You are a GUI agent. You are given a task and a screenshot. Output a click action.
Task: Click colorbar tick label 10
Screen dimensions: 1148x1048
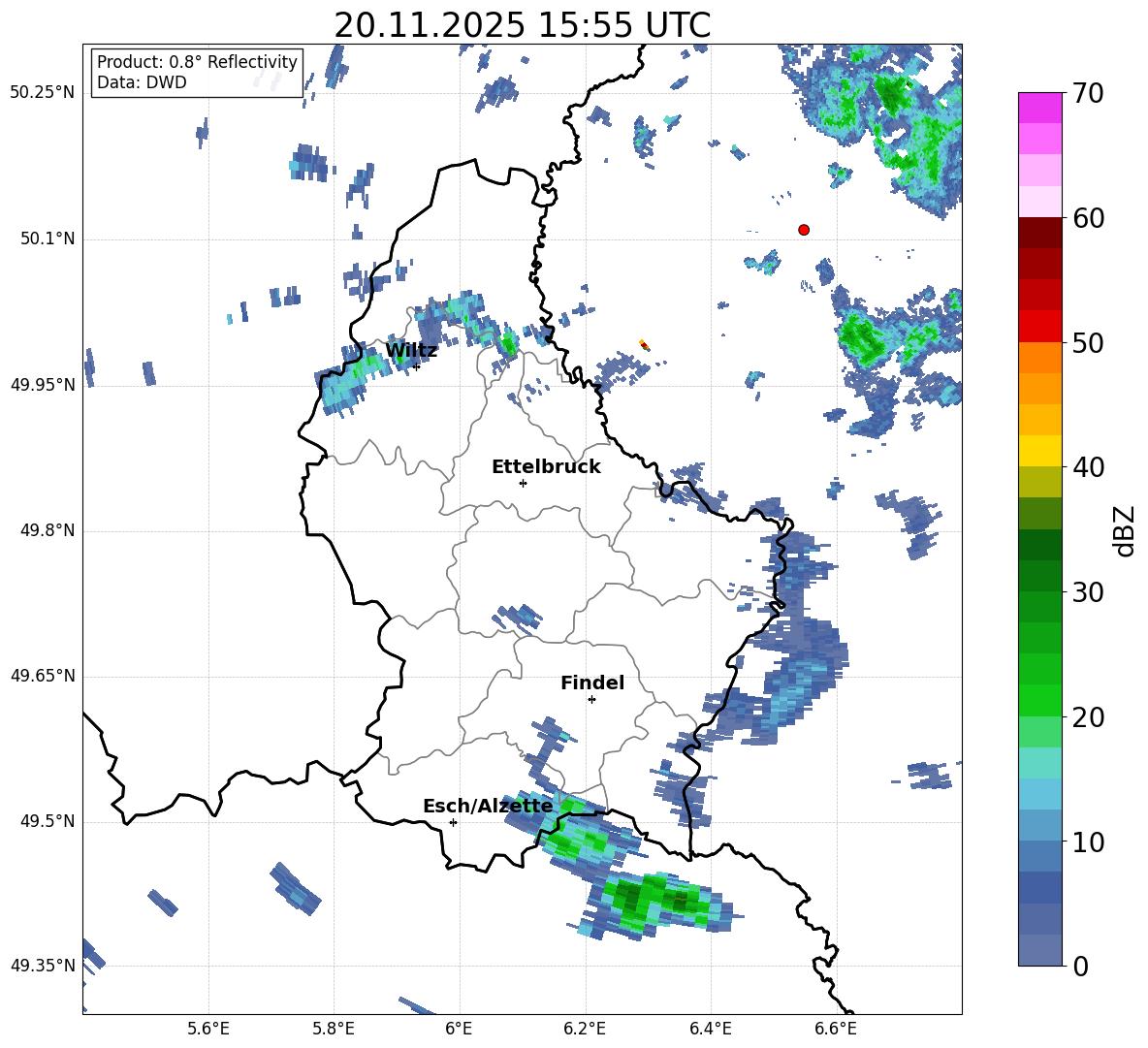pos(1087,842)
